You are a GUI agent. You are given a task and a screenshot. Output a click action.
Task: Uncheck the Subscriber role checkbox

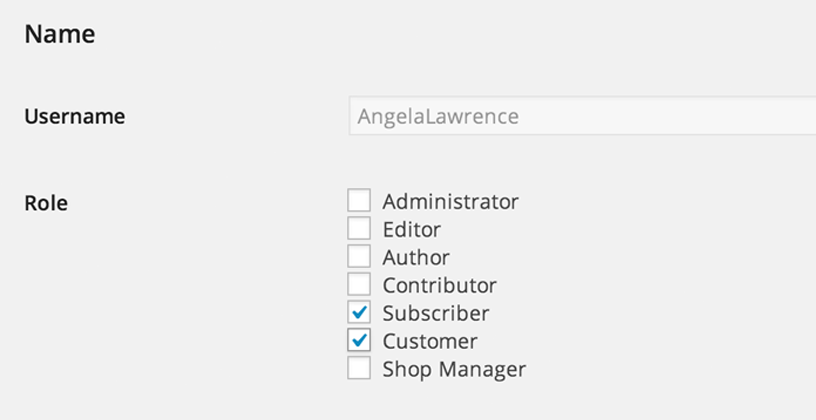point(359,312)
